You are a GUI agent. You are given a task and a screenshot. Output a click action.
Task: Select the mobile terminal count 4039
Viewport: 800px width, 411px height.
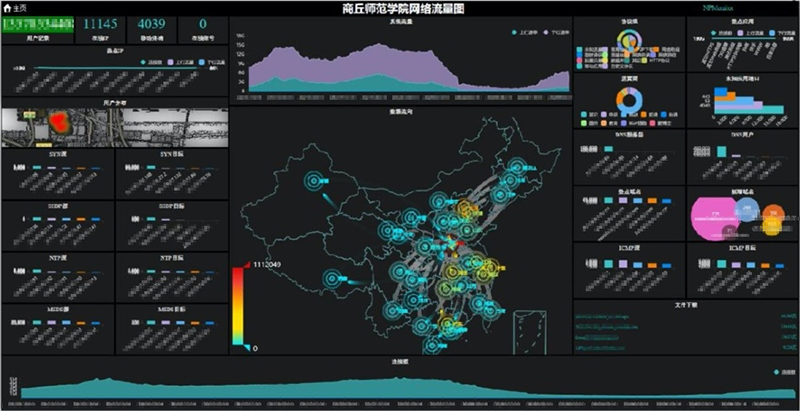[152, 24]
